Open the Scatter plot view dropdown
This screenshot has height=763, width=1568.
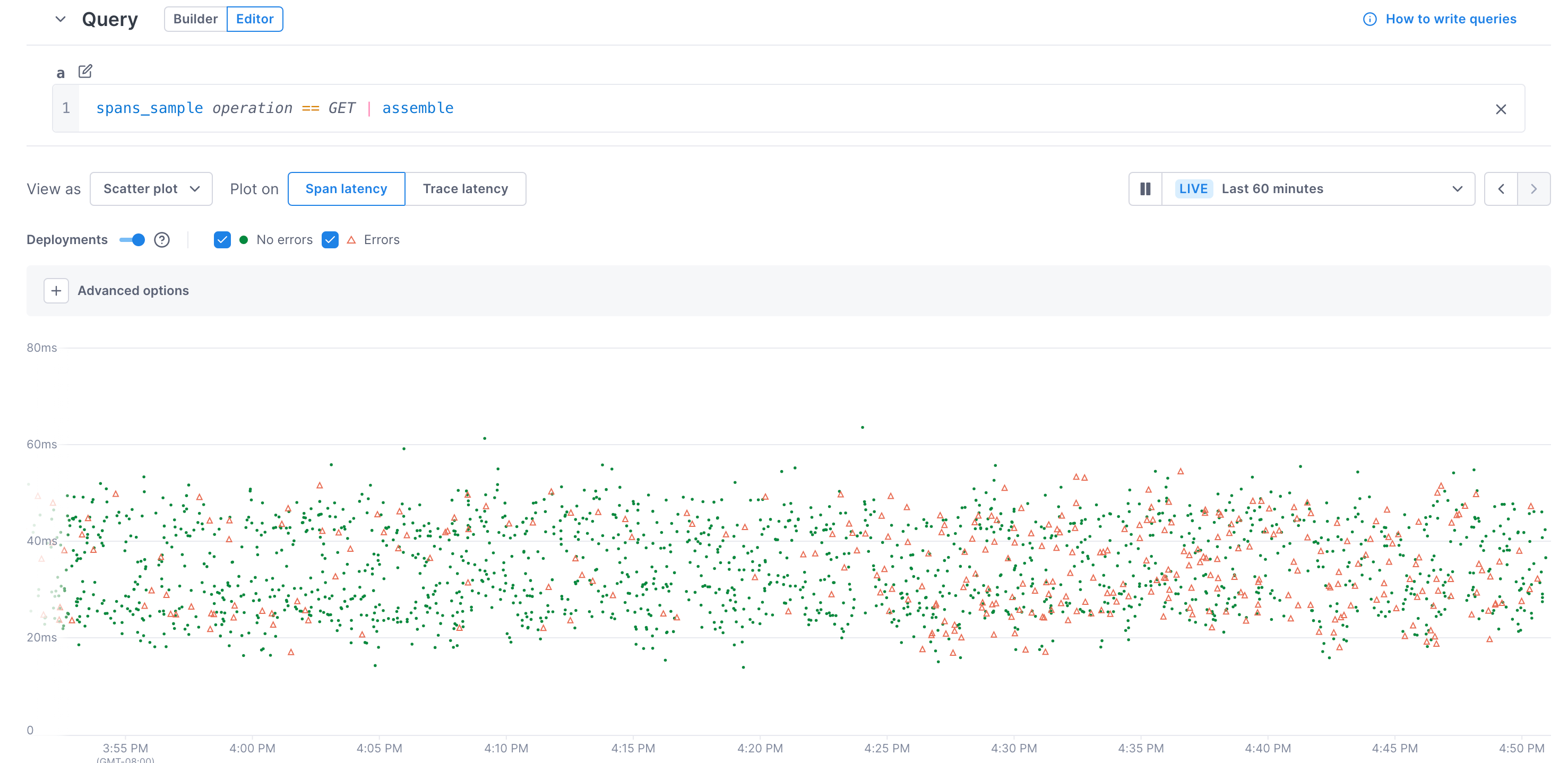tap(151, 188)
